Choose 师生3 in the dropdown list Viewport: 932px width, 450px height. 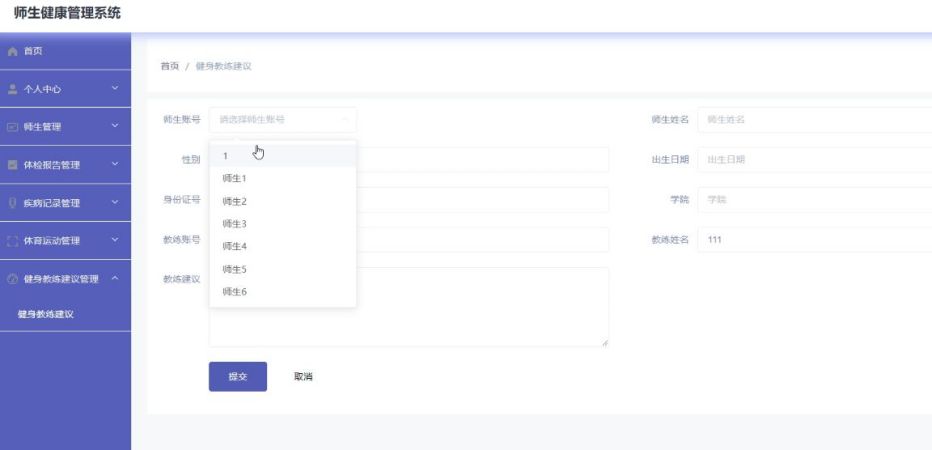click(283, 224)
